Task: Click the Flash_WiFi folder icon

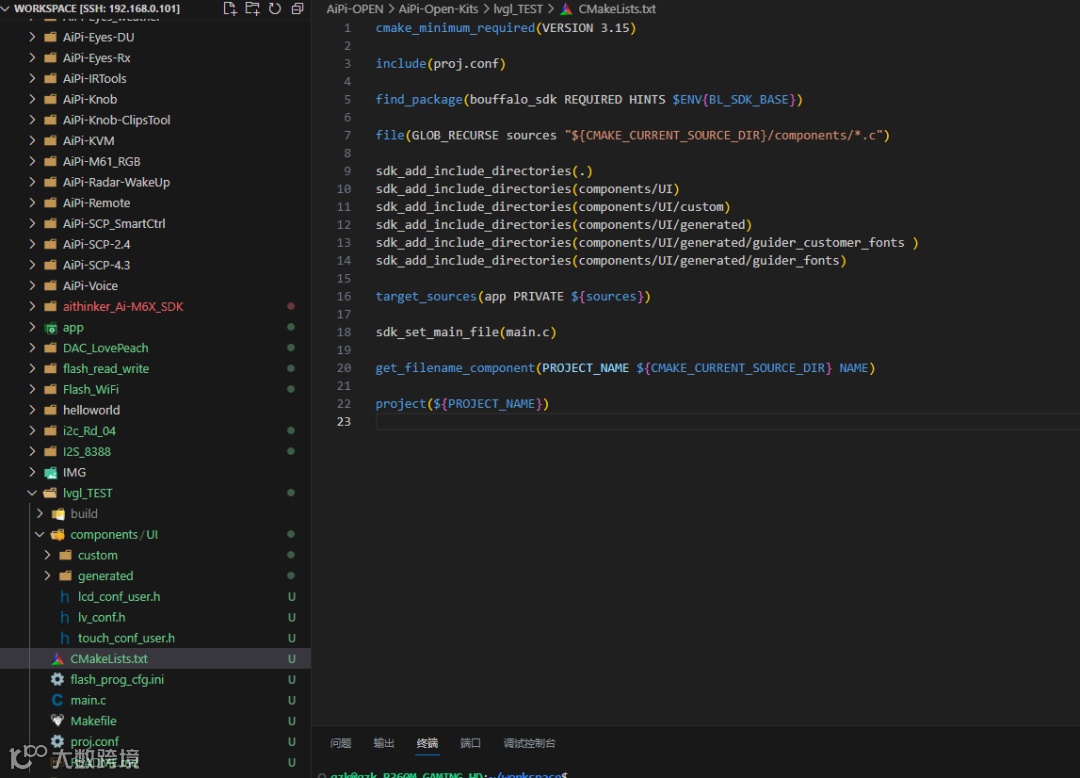Action: 50,390
